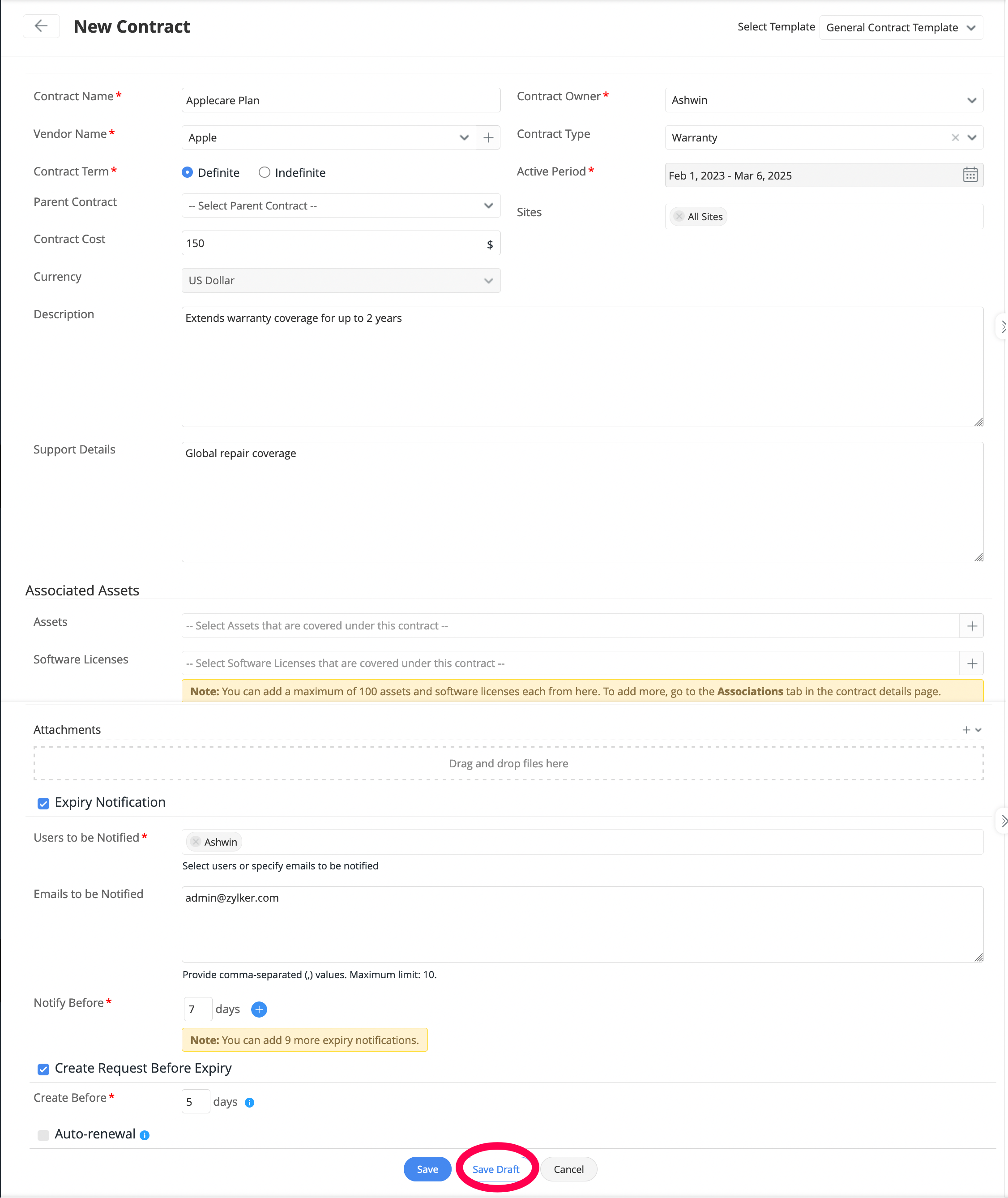Add a new vendor with plus icon
Viewport: 1008px width, 1198px height.
488,138
